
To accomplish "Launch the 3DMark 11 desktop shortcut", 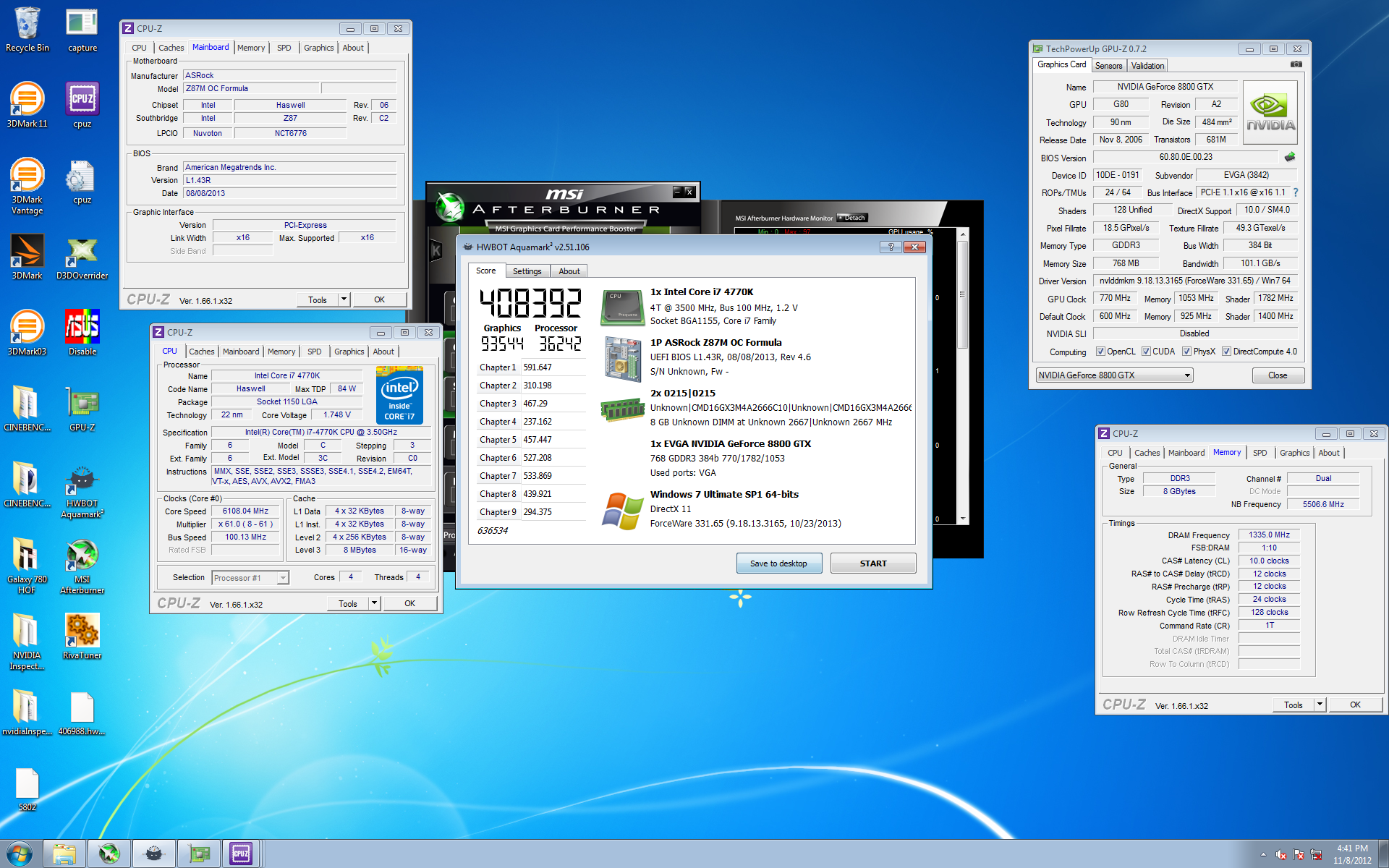I will [x=27, y=106].
